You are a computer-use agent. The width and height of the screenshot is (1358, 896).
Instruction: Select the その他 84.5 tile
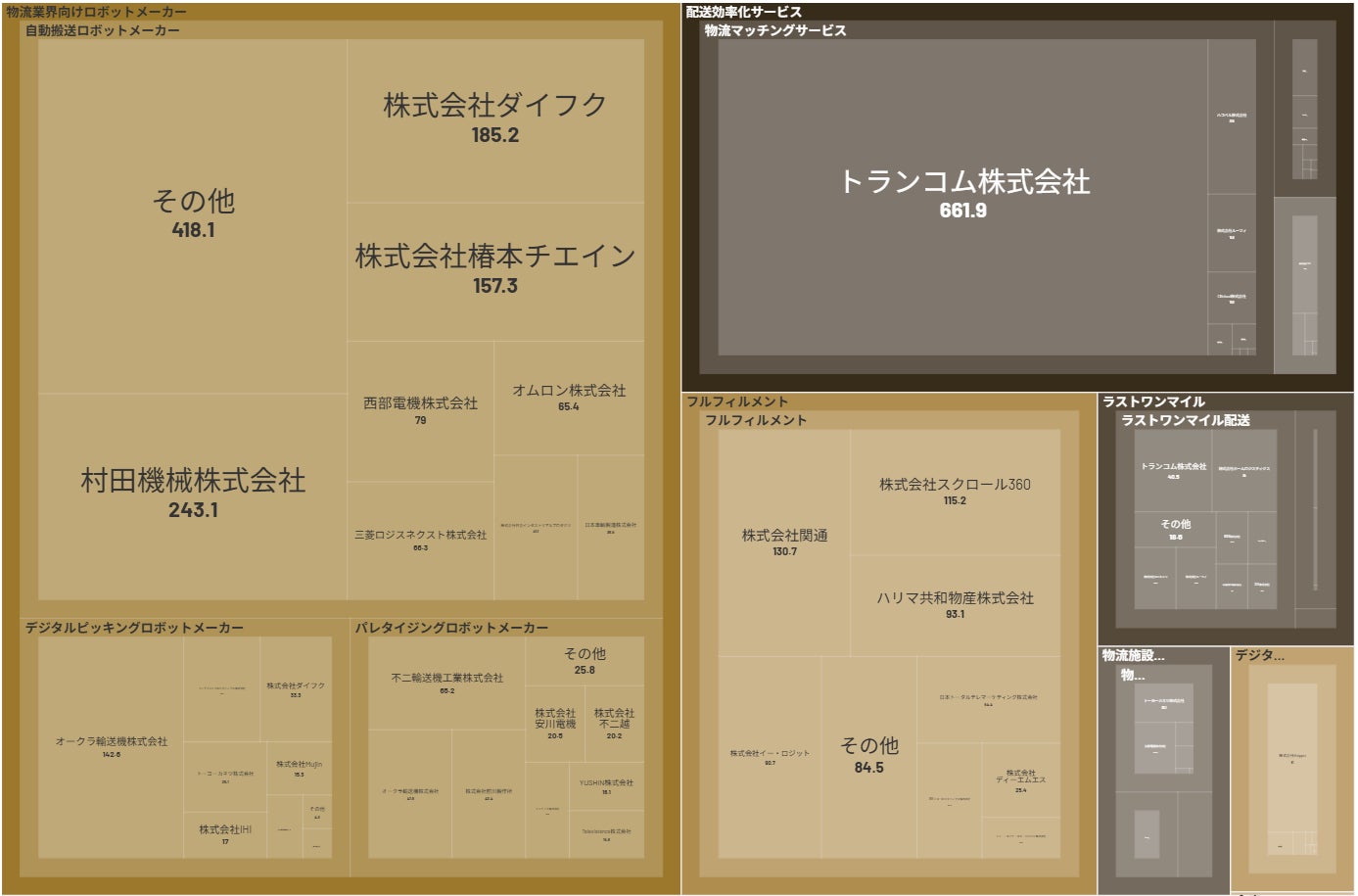(868, 756)
